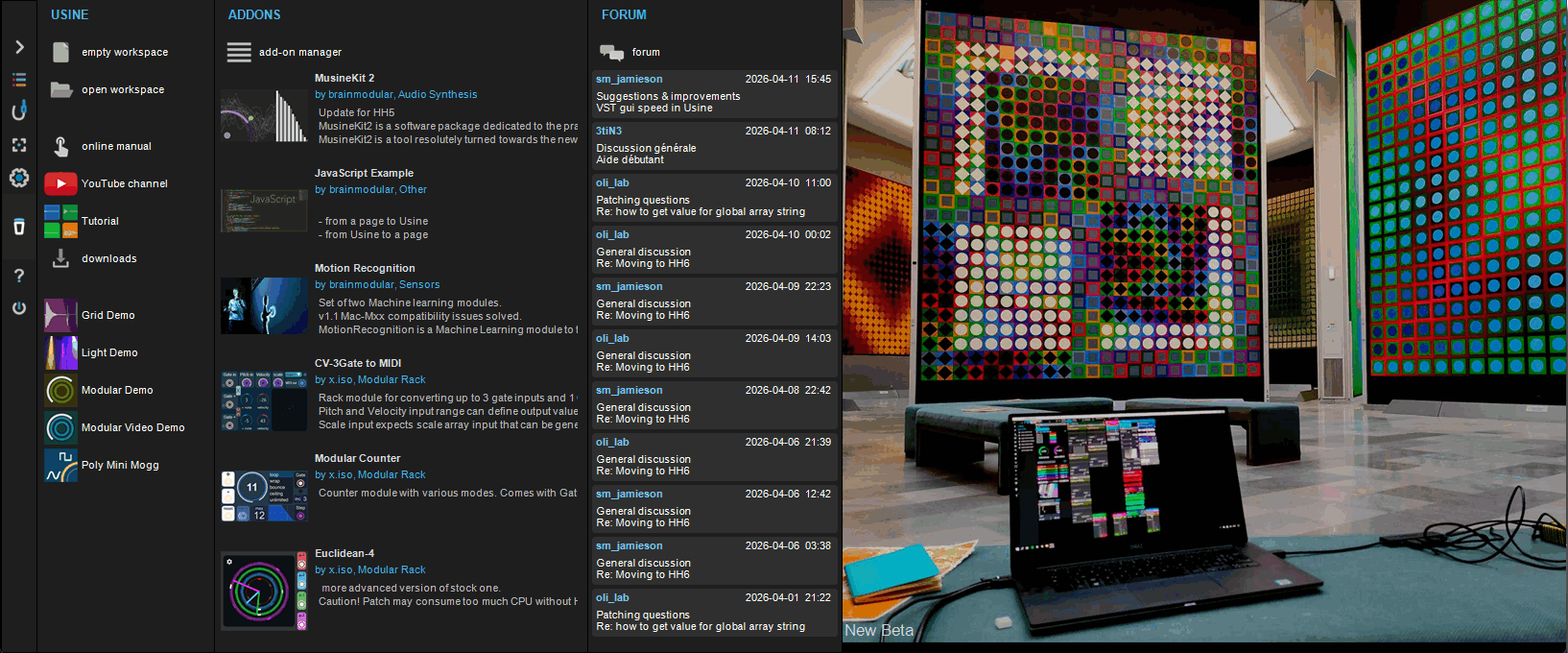Image resolution: width=1568 pixels, height=653 pixels.
Task: Click the Tutorial colored tiles icon
Action: [x=60, y=221]
